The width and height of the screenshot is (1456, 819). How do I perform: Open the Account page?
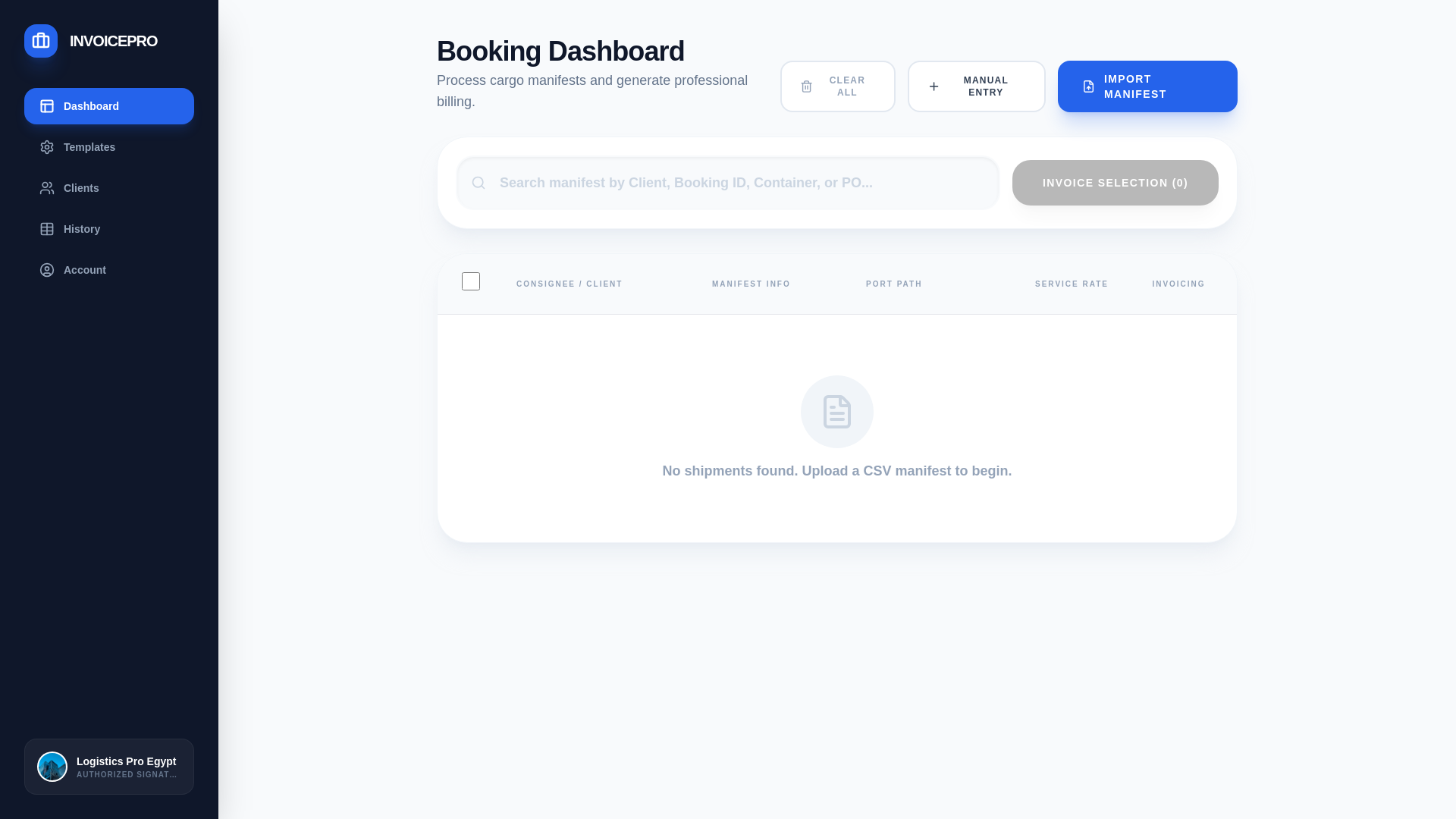click(109, 270)
